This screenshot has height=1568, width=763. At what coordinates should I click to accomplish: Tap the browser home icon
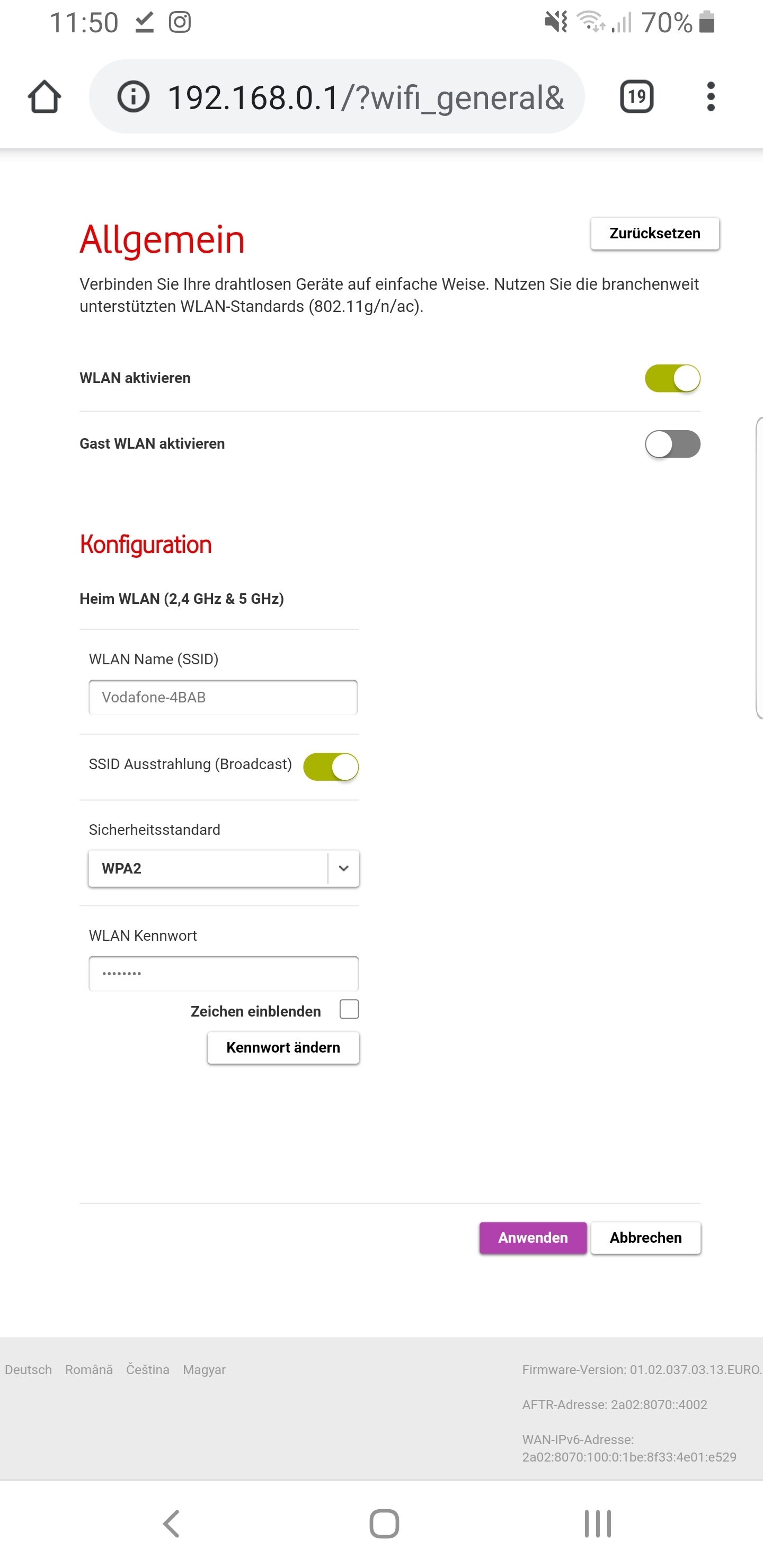click(x=45, y=97)
